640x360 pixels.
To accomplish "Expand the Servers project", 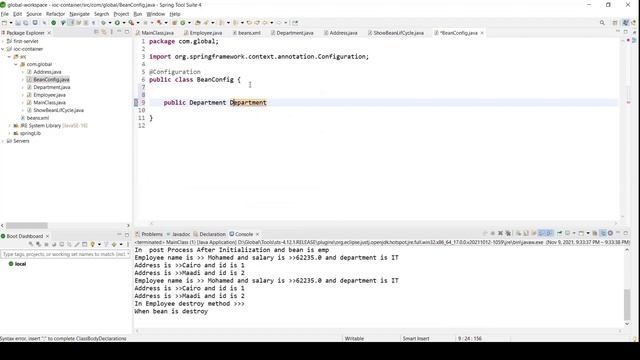I will click(x=3, y=141).
